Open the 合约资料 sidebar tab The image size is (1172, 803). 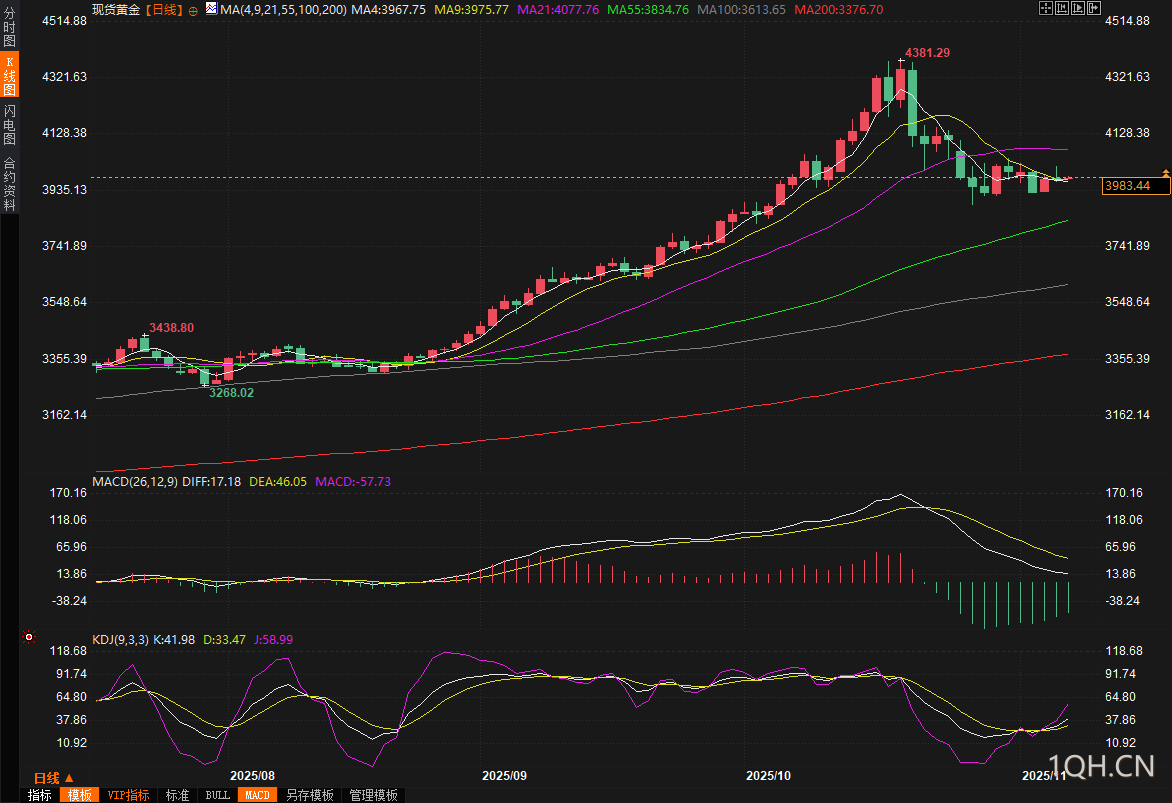9,183
